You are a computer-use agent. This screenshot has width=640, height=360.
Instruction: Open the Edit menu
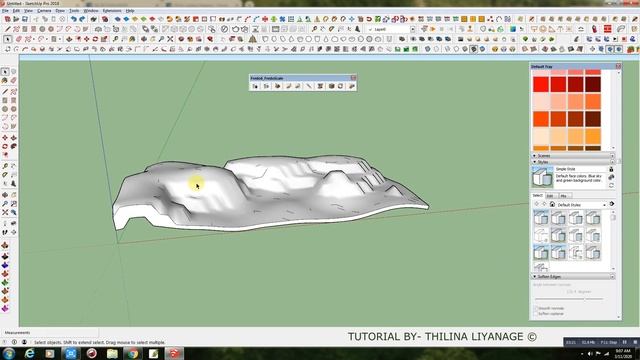click(x=16, y=11)
